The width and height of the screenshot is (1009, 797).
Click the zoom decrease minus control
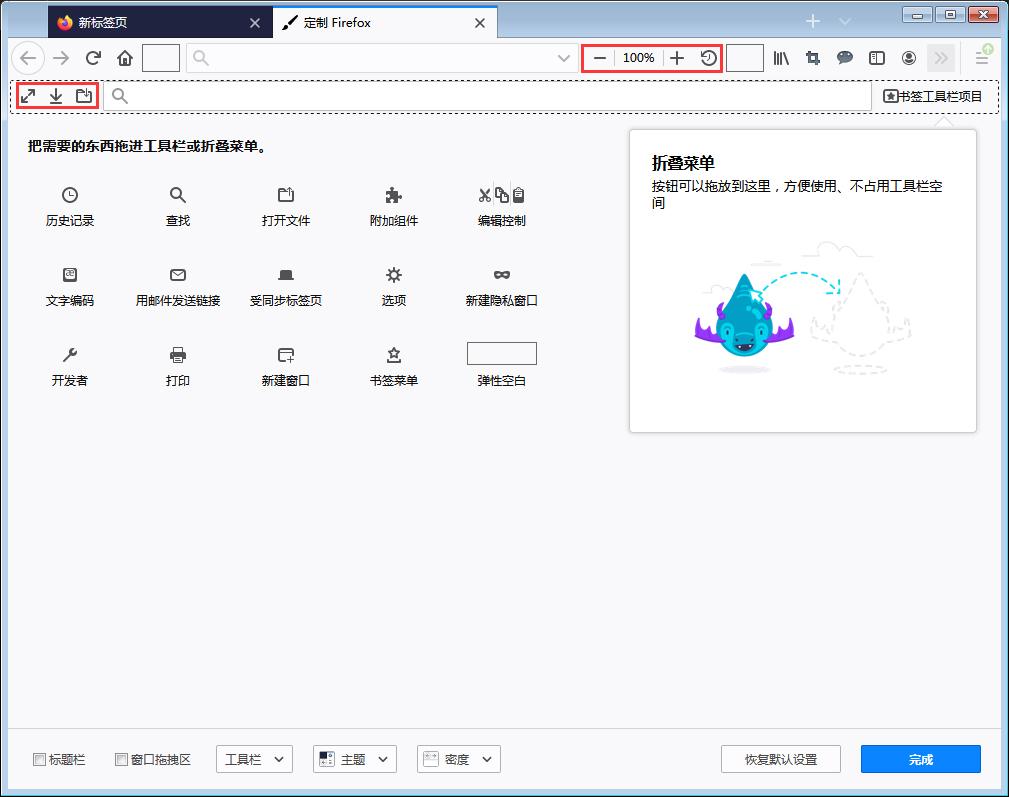(x=600, y=57)
